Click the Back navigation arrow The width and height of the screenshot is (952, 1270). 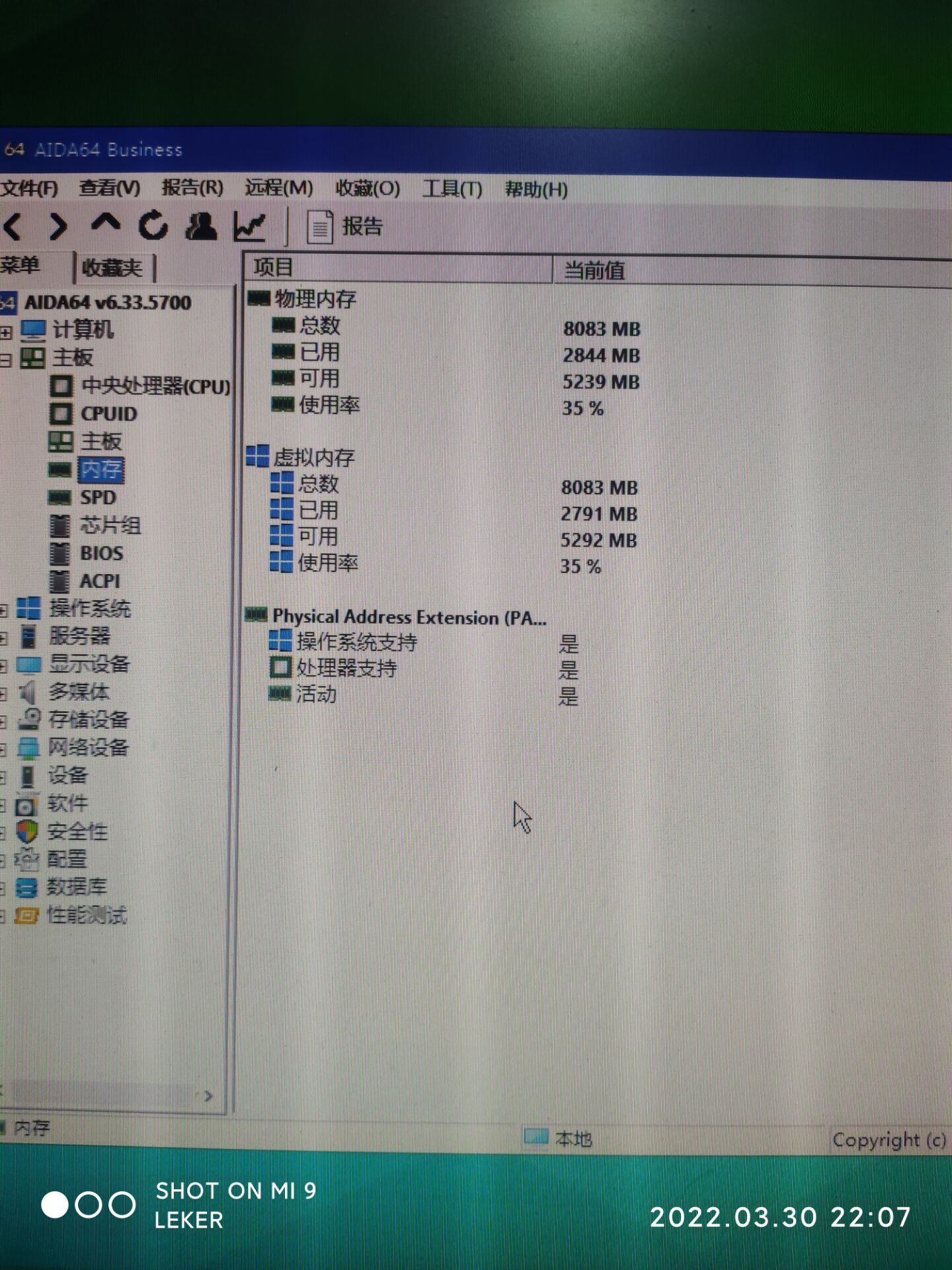pyautogui.click(x=13, y=227)
